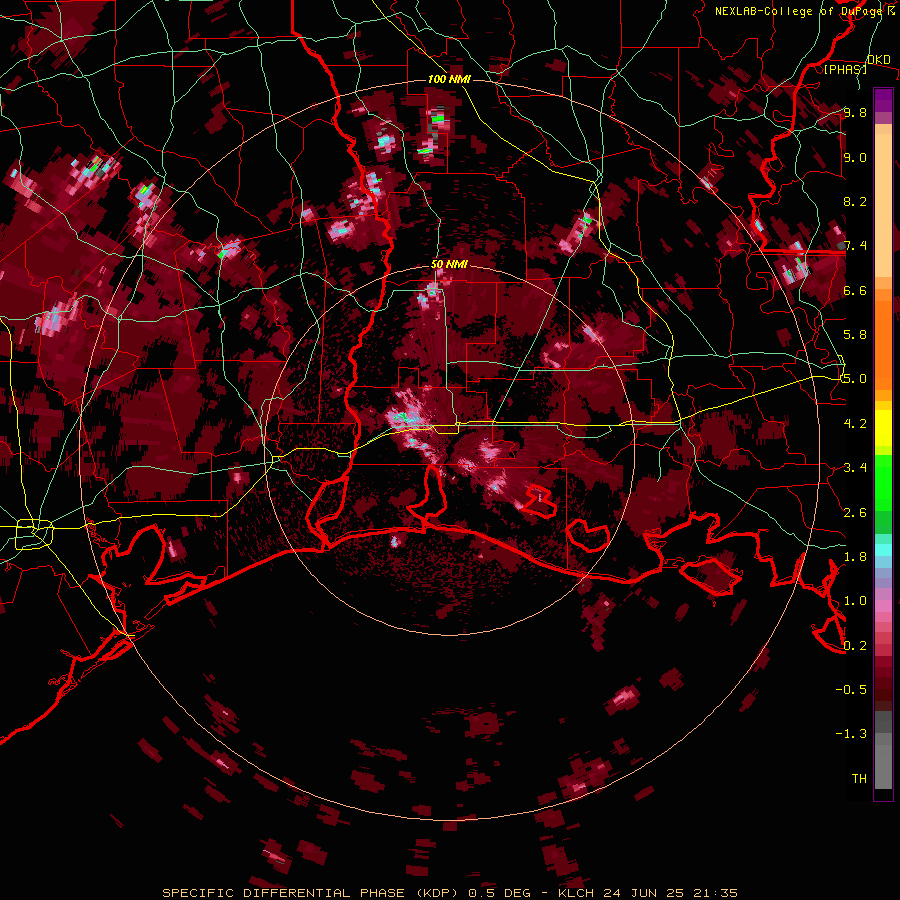This screenshot has width=900, height=900.
Task: Pick the cyan segment of the color bar
Action: click(x=883, y=550)
